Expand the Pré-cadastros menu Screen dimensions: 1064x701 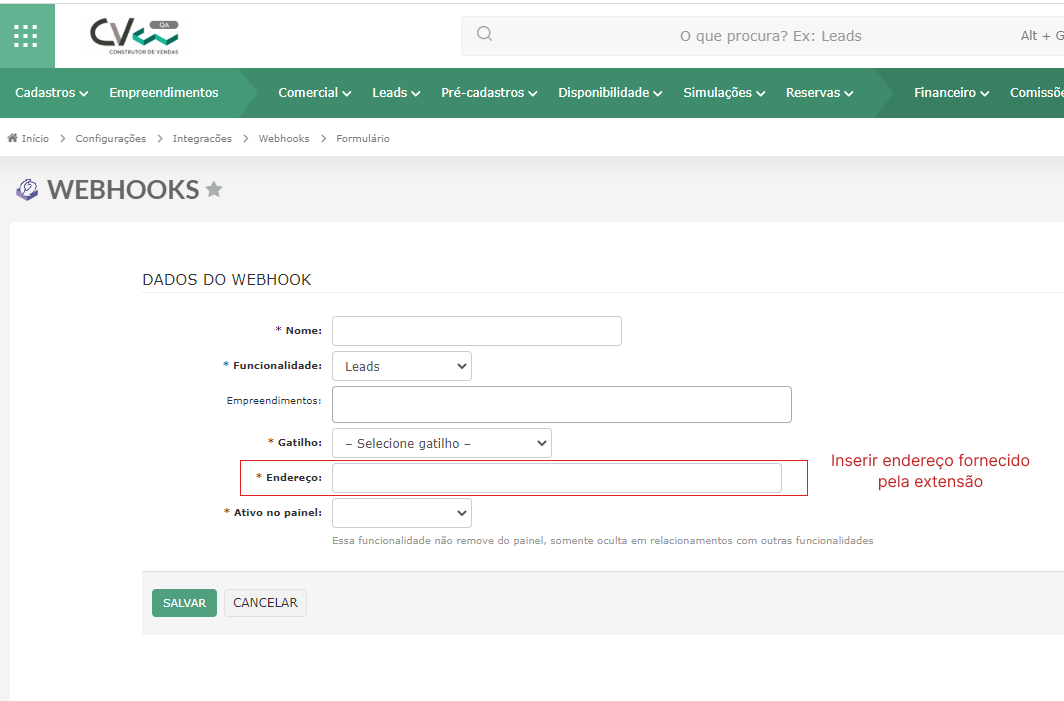coord(489,93)
